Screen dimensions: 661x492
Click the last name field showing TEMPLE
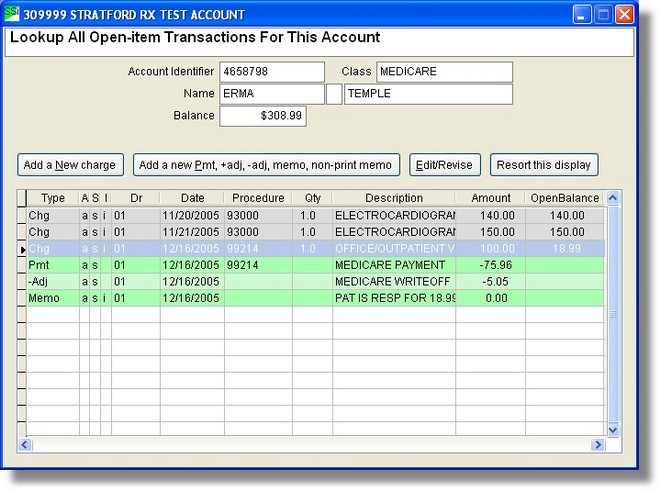[427, 94]
